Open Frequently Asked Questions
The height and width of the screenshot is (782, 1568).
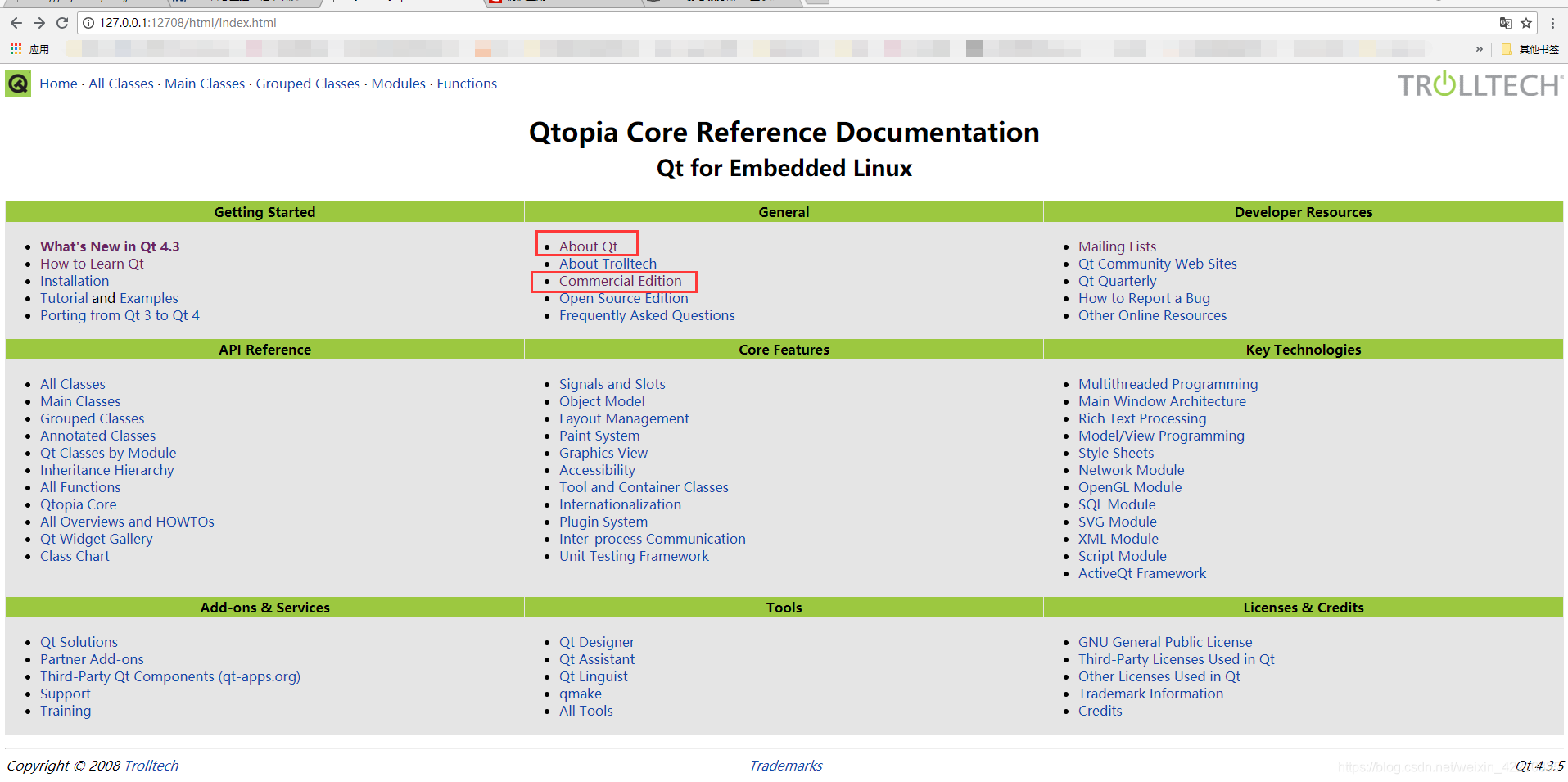pyautogui.click(x=647, y=315)
